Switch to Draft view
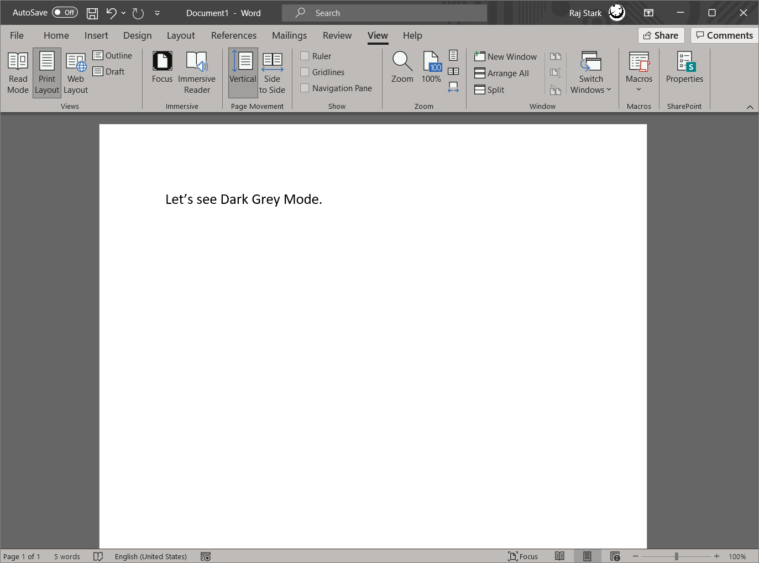The height and width of the screenshot is (563, 759). [109, 72]
